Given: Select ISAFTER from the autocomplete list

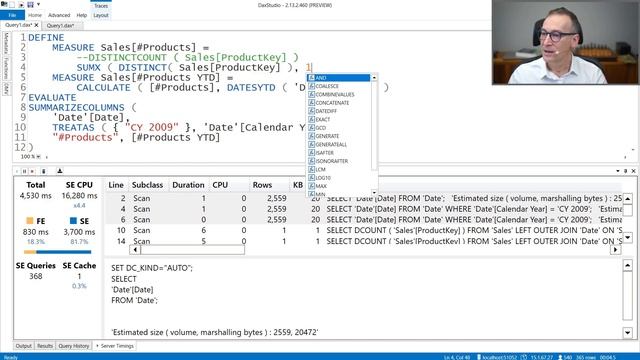Looking at the screenshot, I should [x=339, y=153].
